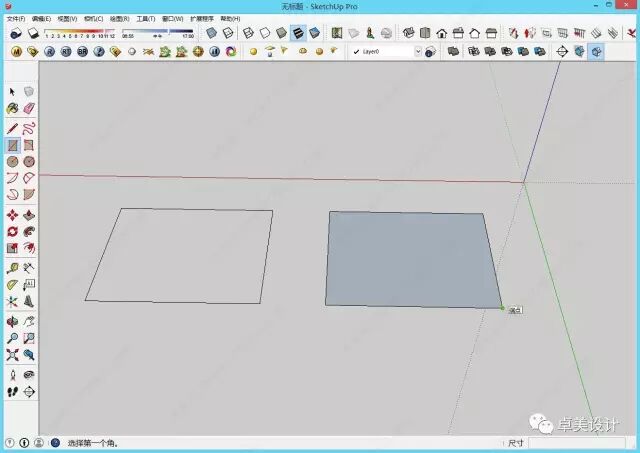The width and height of the screenshot is (640, 453).
Task: Adjust the shadow date month slider
Action: click(x=79, y=33)
